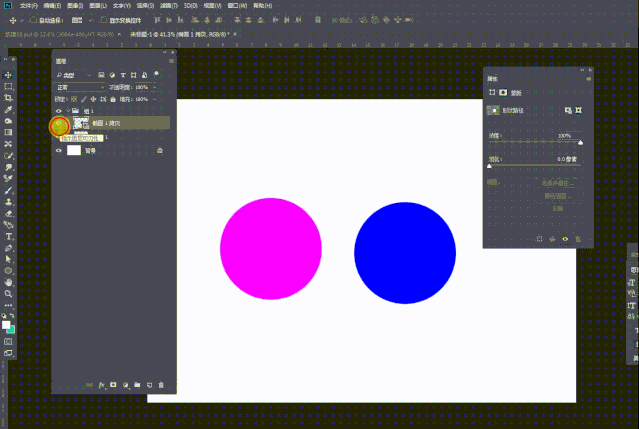Click the delete layer trash icon
639x429 pixels.
(161, 384)
